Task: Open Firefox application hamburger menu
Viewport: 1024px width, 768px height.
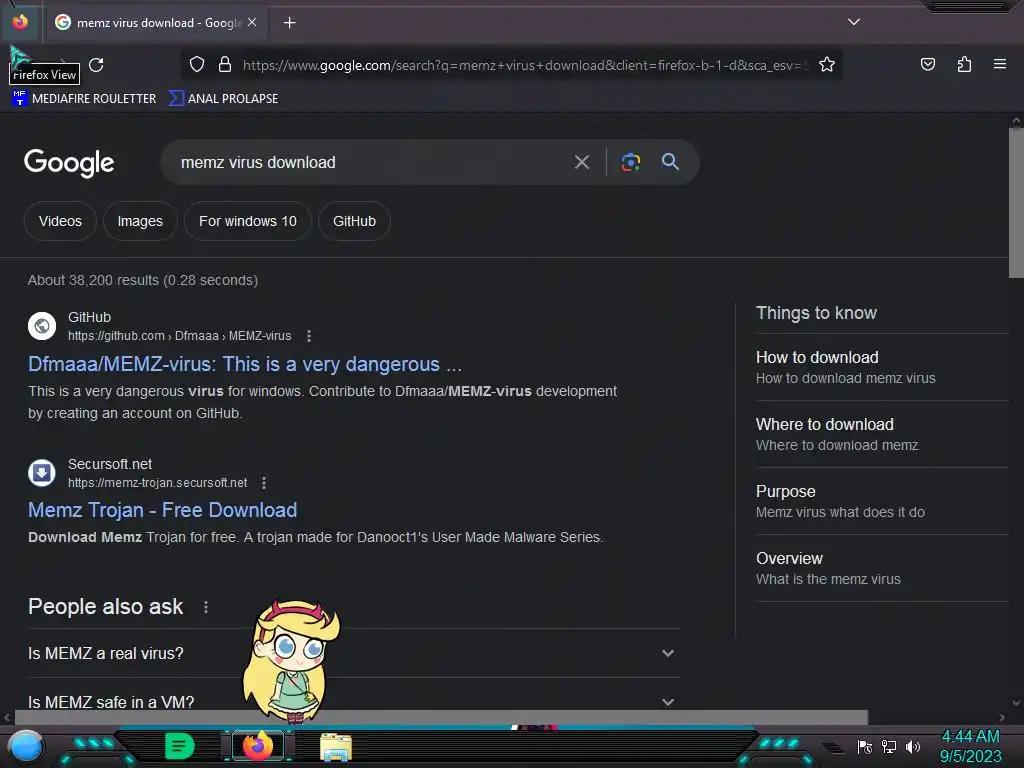Action: (x=999, y=64)
